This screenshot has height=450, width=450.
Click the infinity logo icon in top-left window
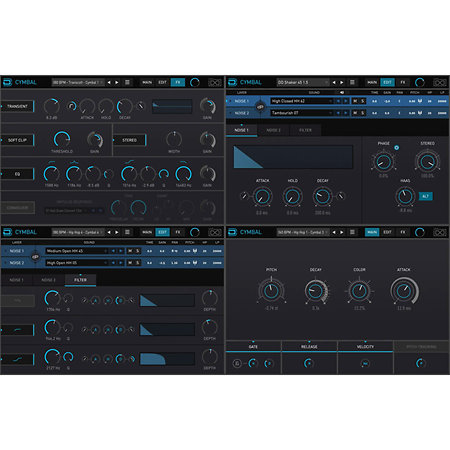click(x=215, y=82)
